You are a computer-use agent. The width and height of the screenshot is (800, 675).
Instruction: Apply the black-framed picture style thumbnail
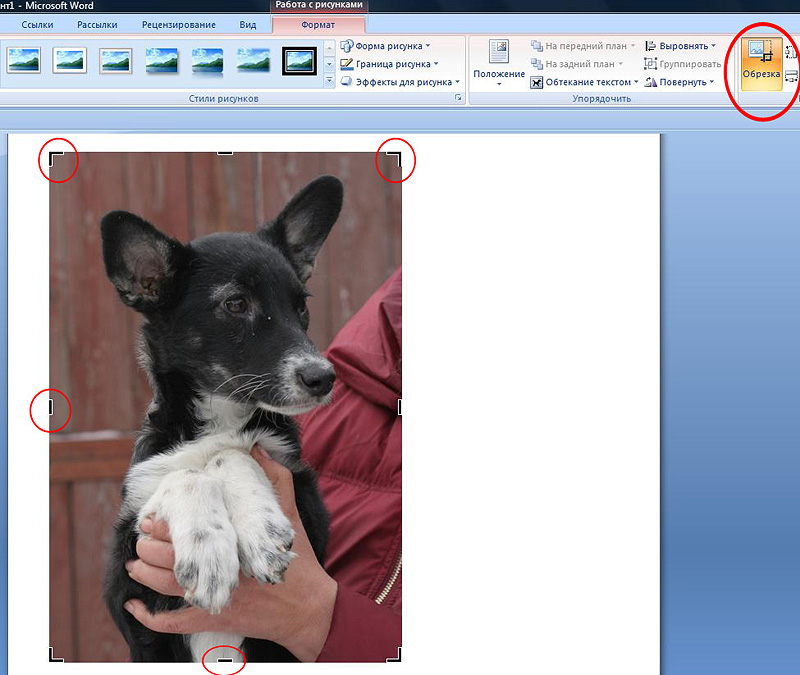(299, 61)
